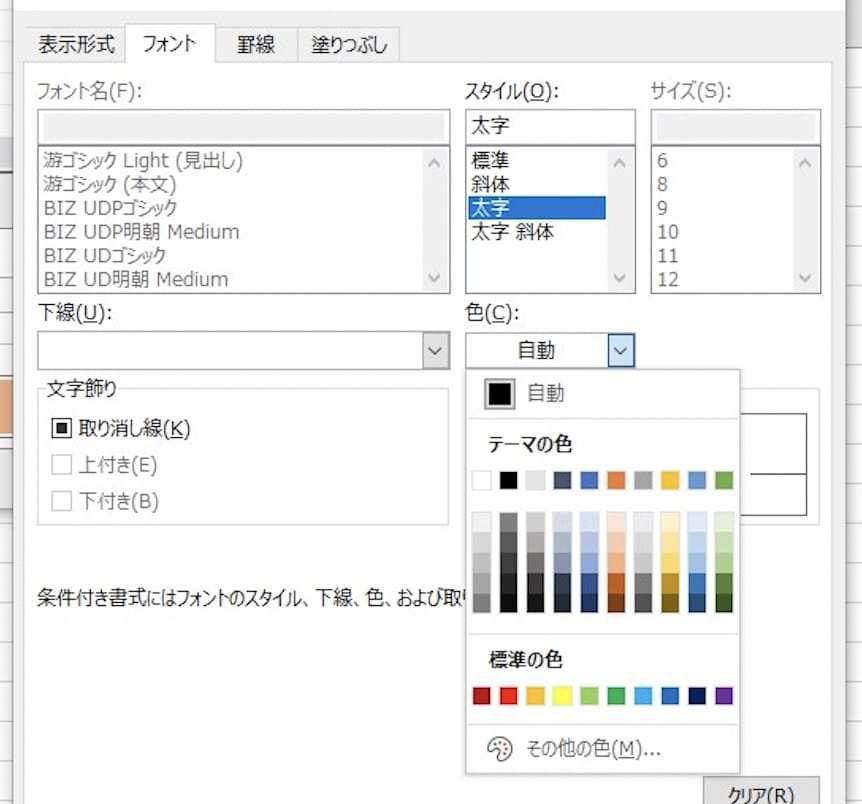Image resolution: width=862 pixels, height=804 pixels.
Task: Select font 游ゴシック Light (見出し)
Action: [x=143, y=161]
